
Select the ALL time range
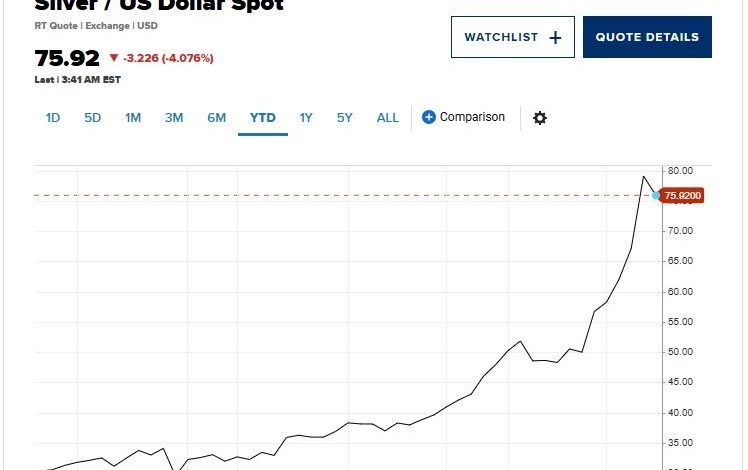coord(388,118)
